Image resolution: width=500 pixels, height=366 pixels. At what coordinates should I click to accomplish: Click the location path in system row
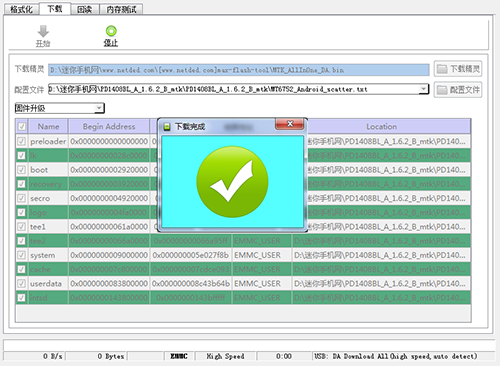(381, 255)
